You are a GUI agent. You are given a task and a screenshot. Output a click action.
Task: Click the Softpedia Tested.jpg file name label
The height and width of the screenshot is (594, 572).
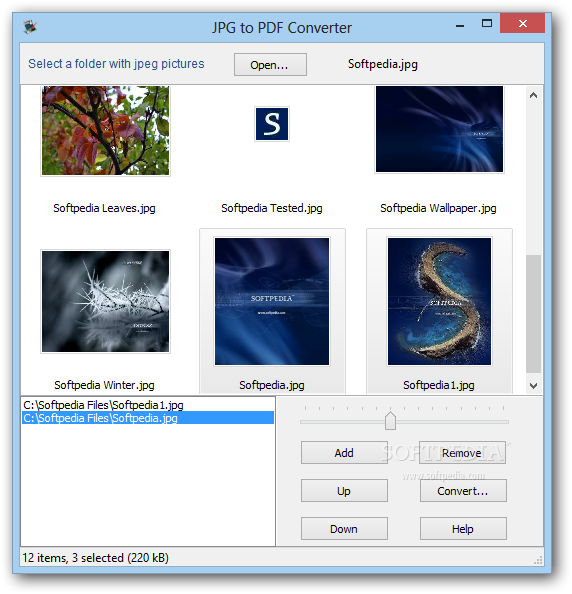(x=272, y=208)
